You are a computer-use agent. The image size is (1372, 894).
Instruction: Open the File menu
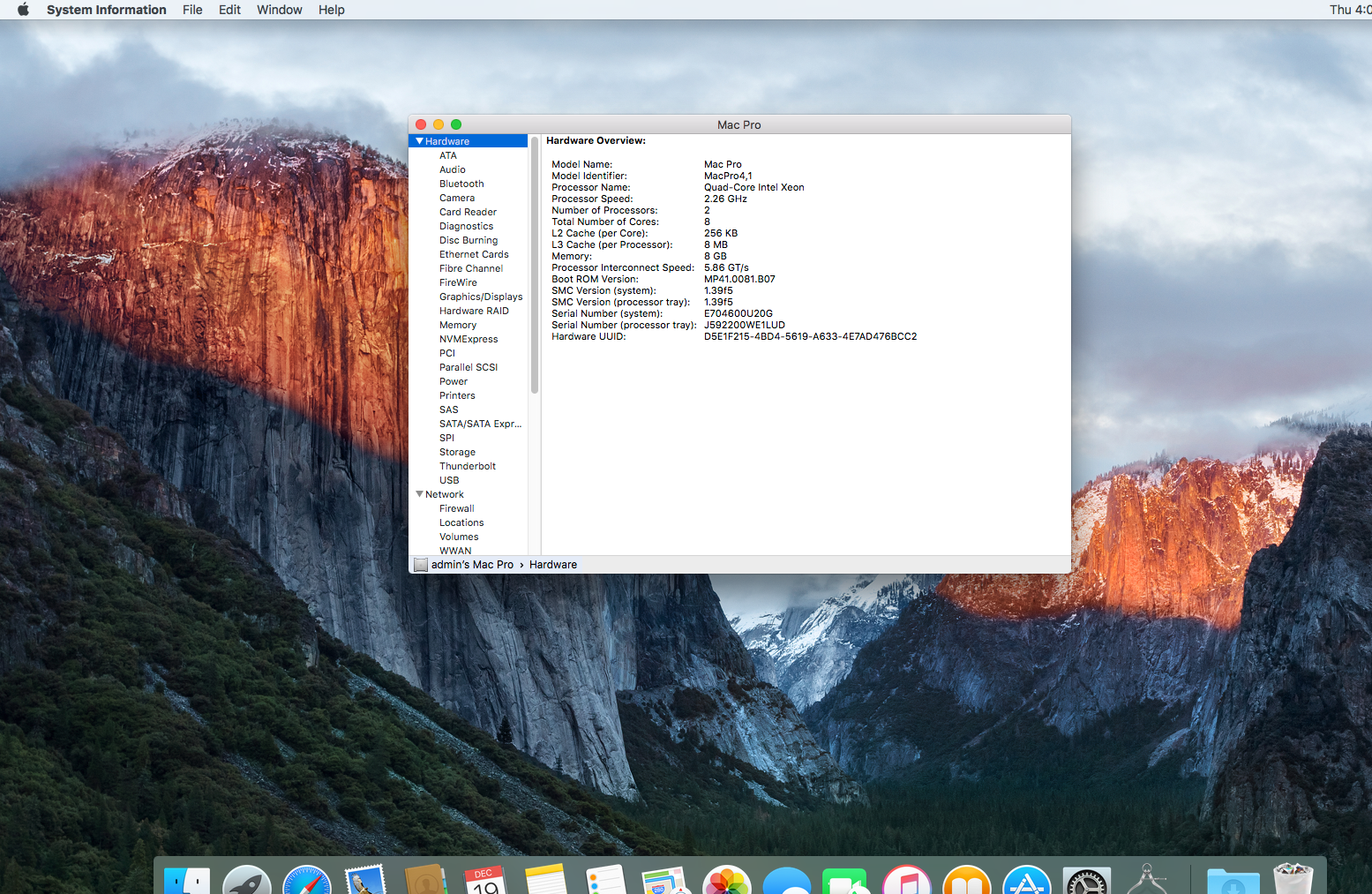click(192, 10)
